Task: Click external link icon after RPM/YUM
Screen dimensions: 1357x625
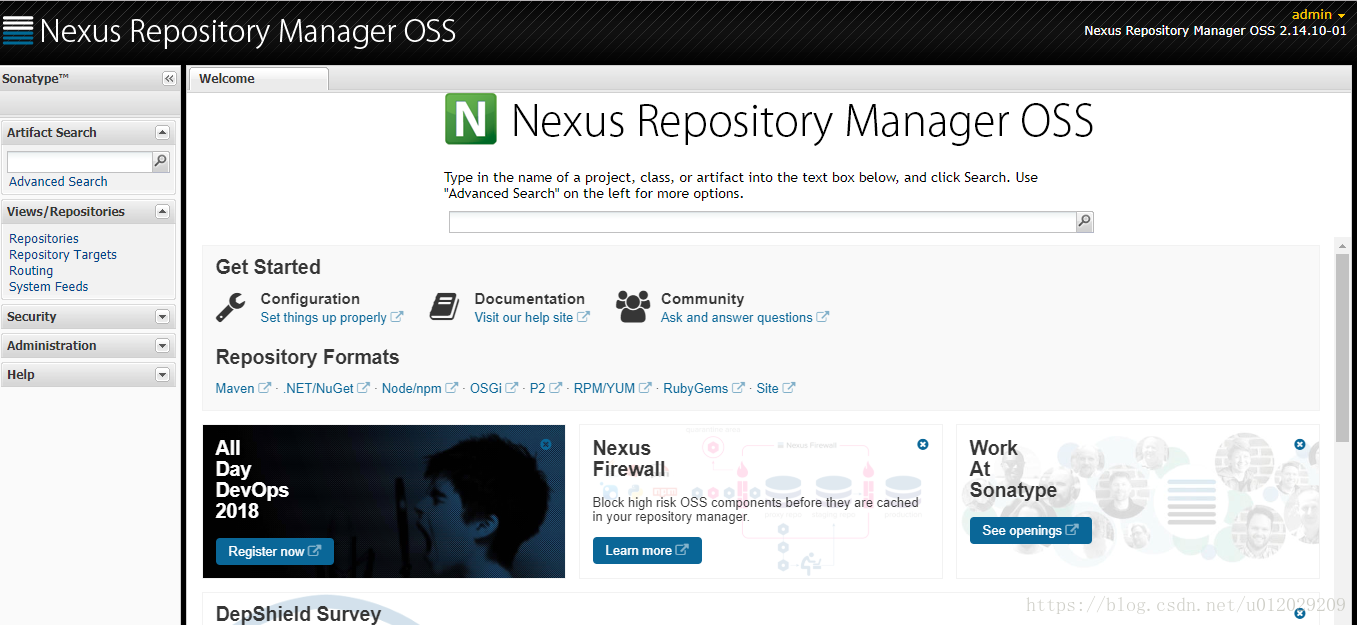Action: point(646,388)
